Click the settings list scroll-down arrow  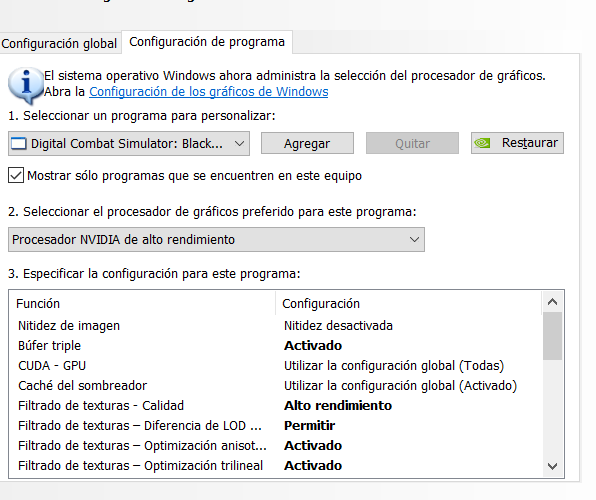click(552, 466)
